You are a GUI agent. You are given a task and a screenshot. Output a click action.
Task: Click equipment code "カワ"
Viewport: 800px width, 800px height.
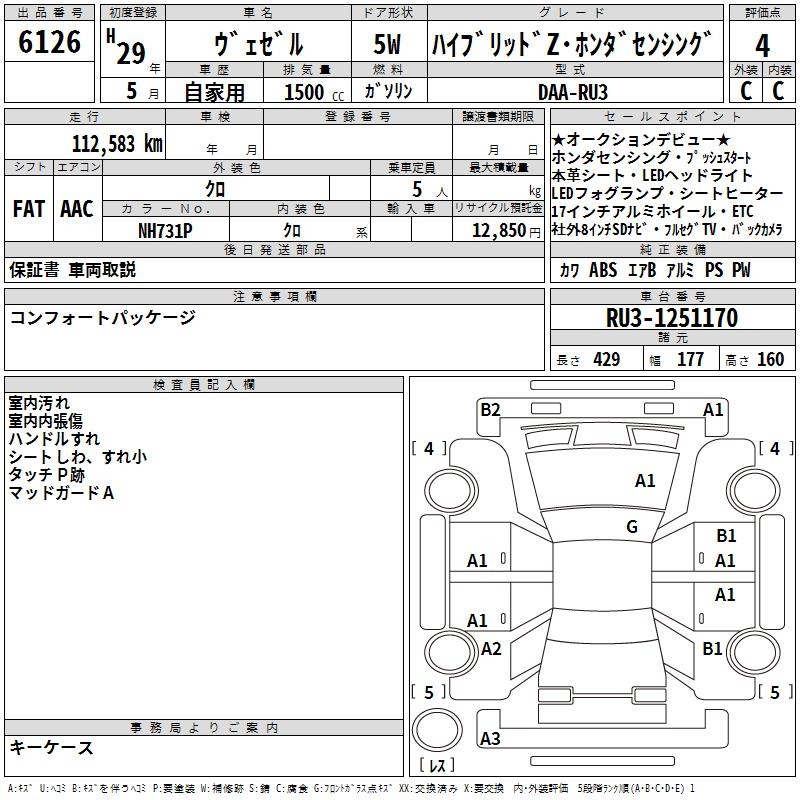tap(569, 270)
